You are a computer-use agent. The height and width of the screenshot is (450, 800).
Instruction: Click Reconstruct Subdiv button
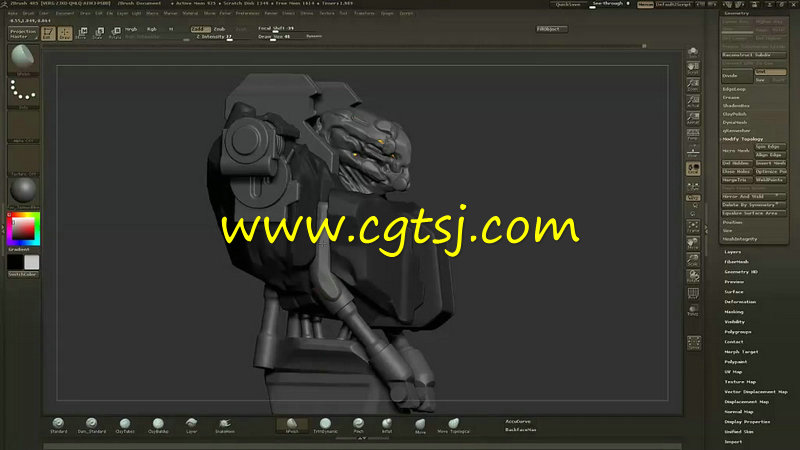754,55
